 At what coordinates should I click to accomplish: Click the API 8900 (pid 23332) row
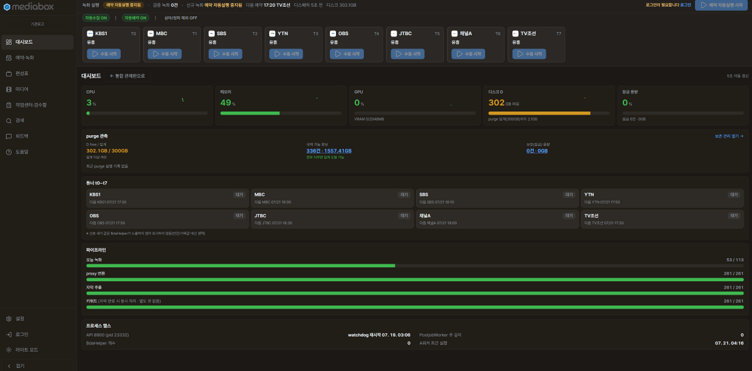[x=248, y=335]
